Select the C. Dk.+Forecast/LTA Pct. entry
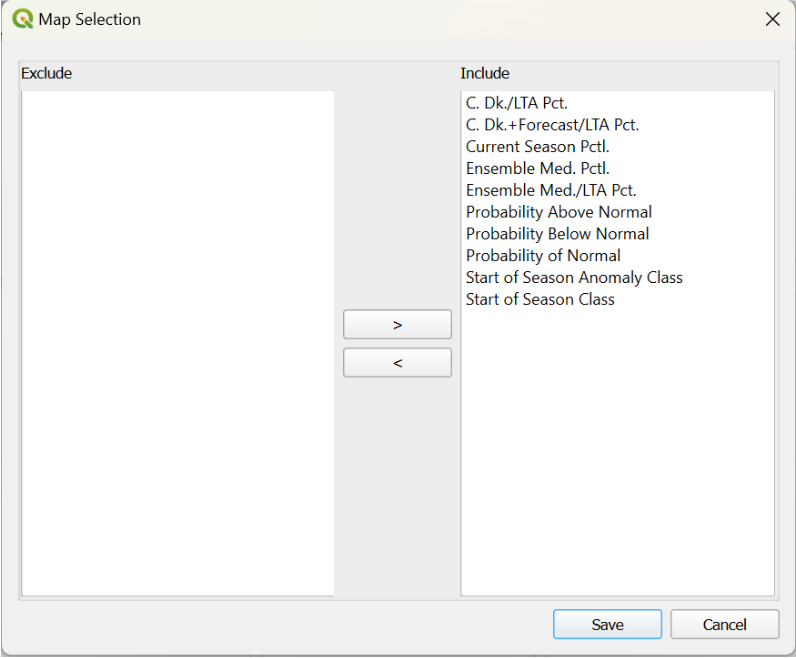Viewport: 796px width, 658px height. pos(552,125)
